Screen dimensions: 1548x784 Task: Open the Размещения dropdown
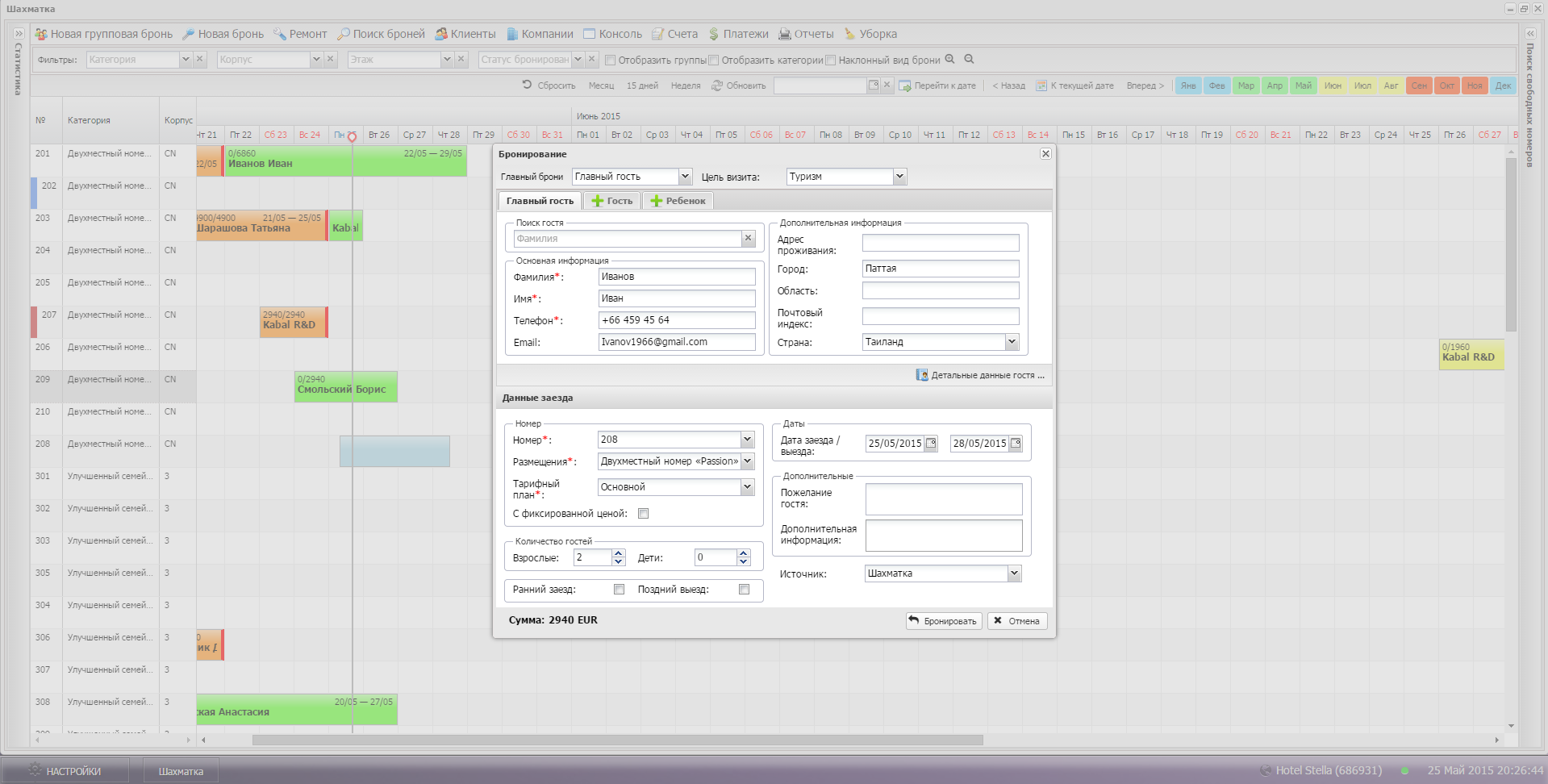click(747, 461)
